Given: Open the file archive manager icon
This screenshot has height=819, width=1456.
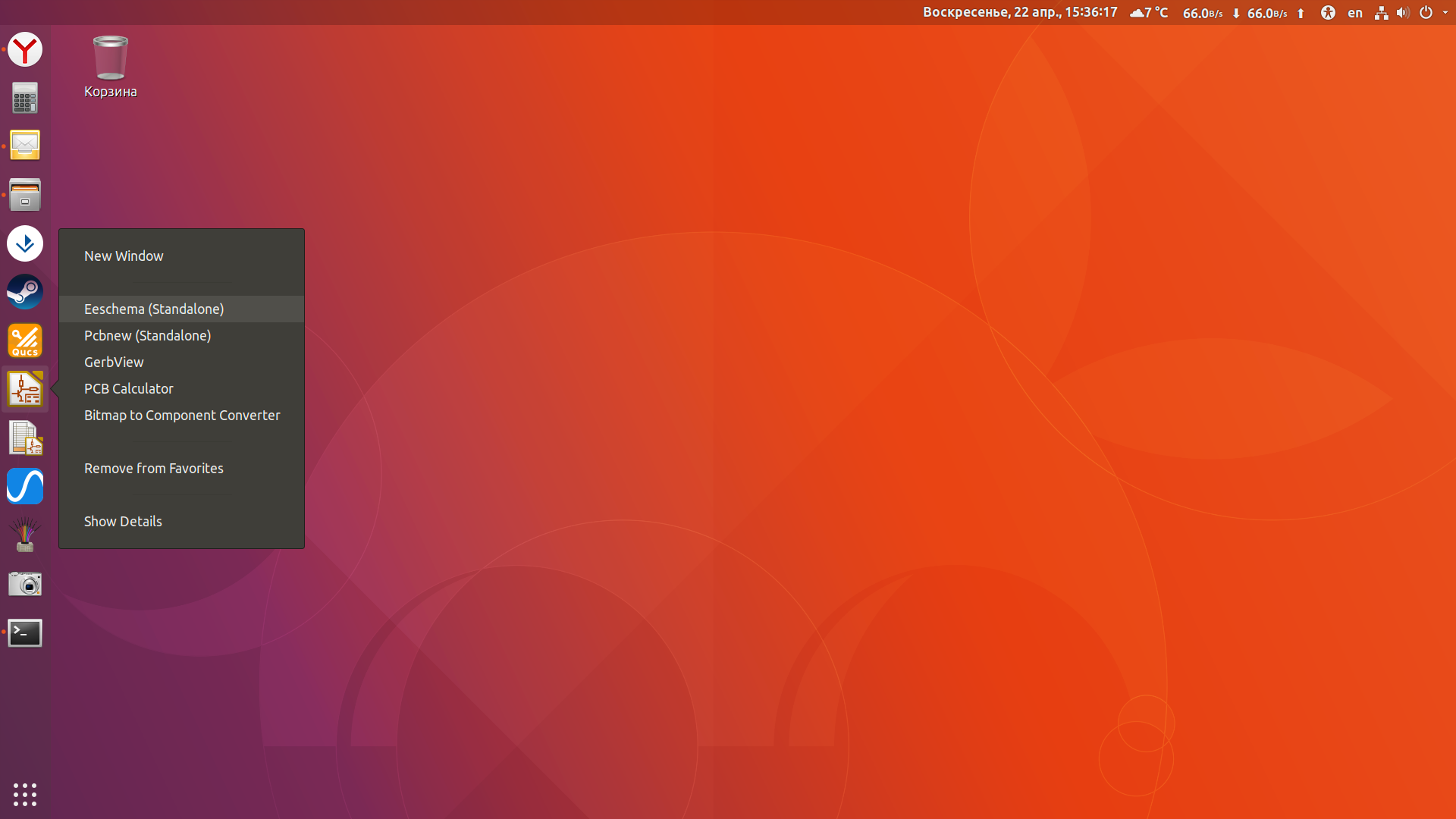Looking at the screenshot, I should coord(25,195).
